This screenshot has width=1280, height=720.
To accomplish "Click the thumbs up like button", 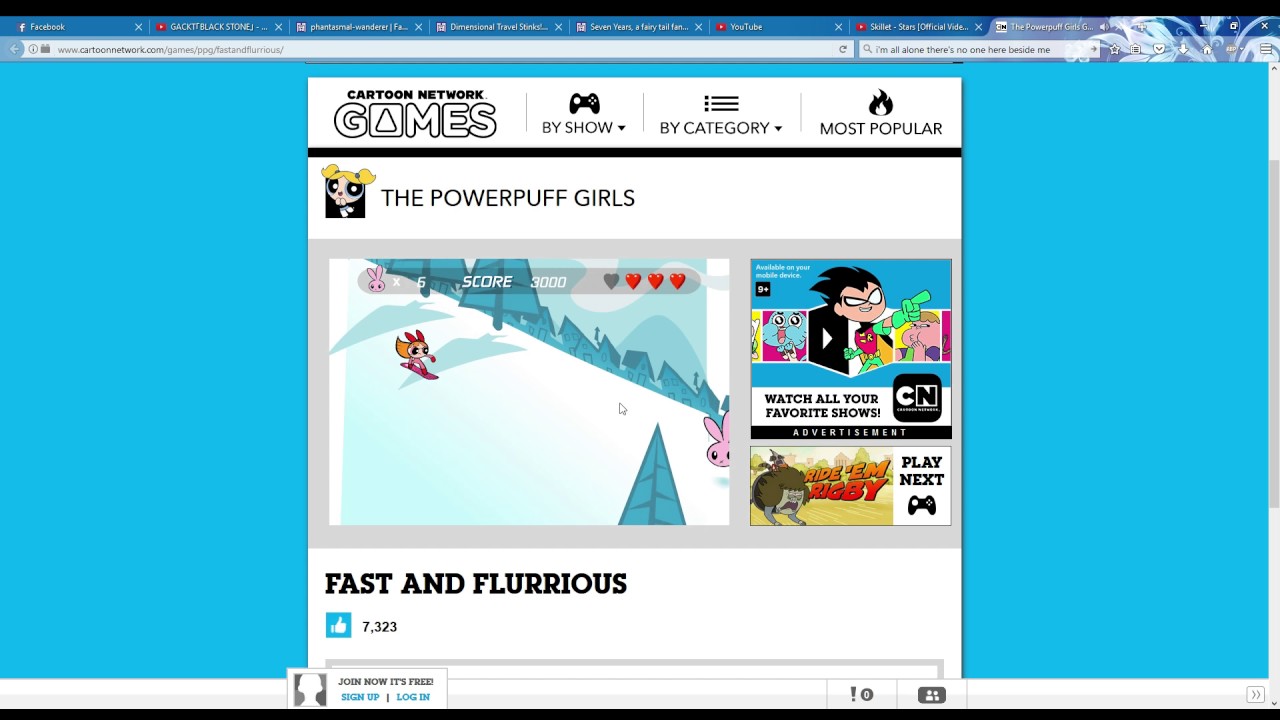I will pos(339,625).
